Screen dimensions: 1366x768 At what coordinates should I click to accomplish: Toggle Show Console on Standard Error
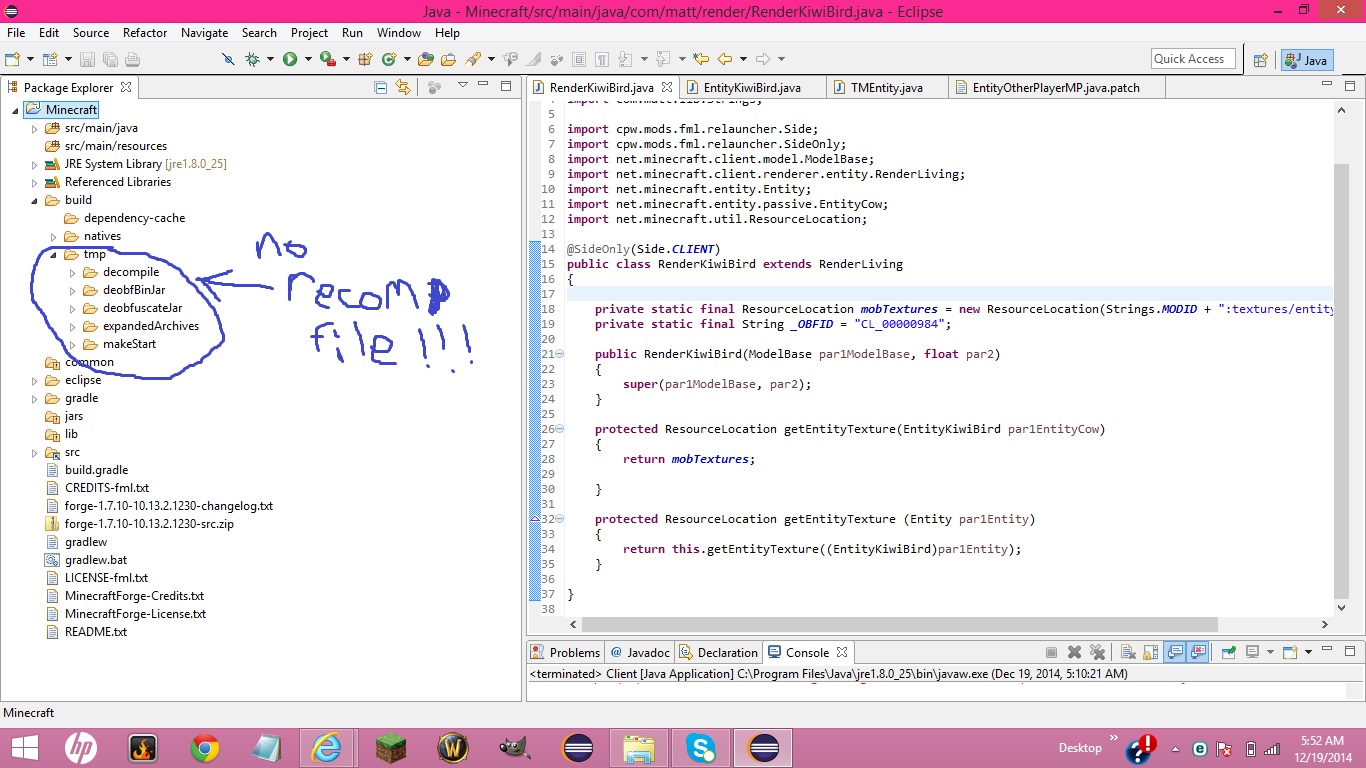point(1198,652)
